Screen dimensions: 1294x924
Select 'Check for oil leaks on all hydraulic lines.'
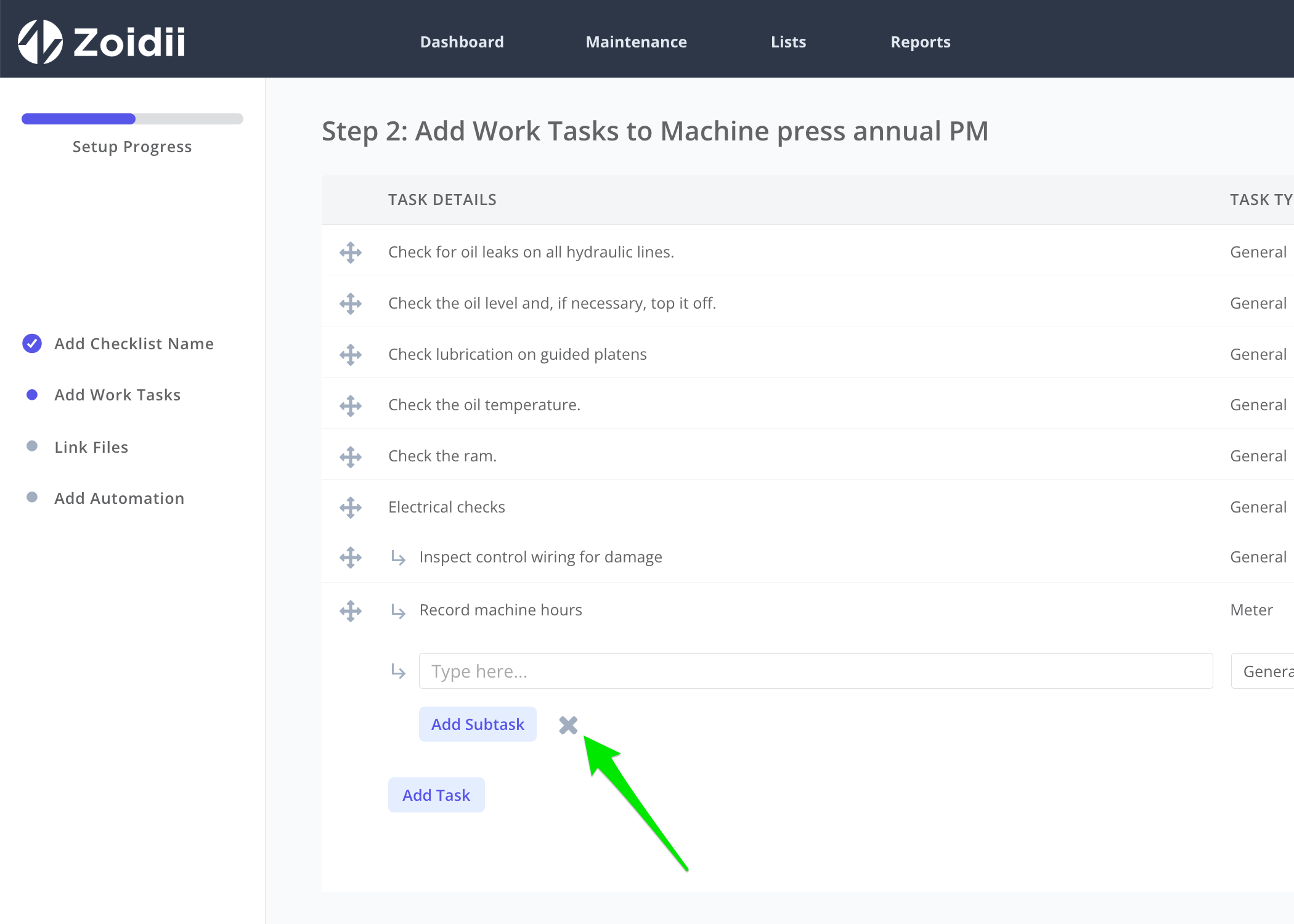[x=531, y=252]
